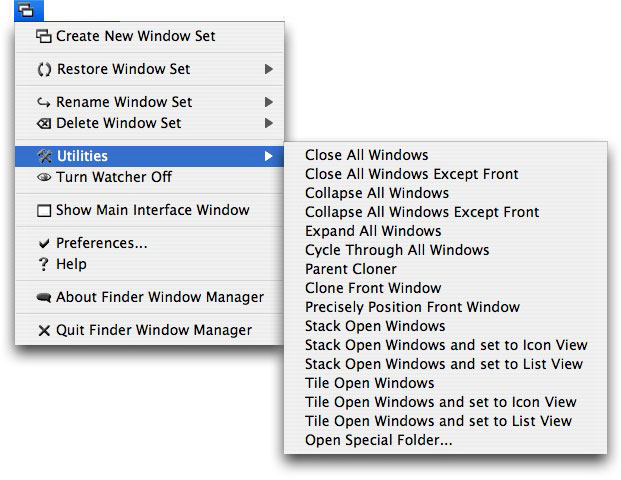Select Open Special Folder... entry
Viewport: 621px width, 480px height.
[x=446, y=440]
